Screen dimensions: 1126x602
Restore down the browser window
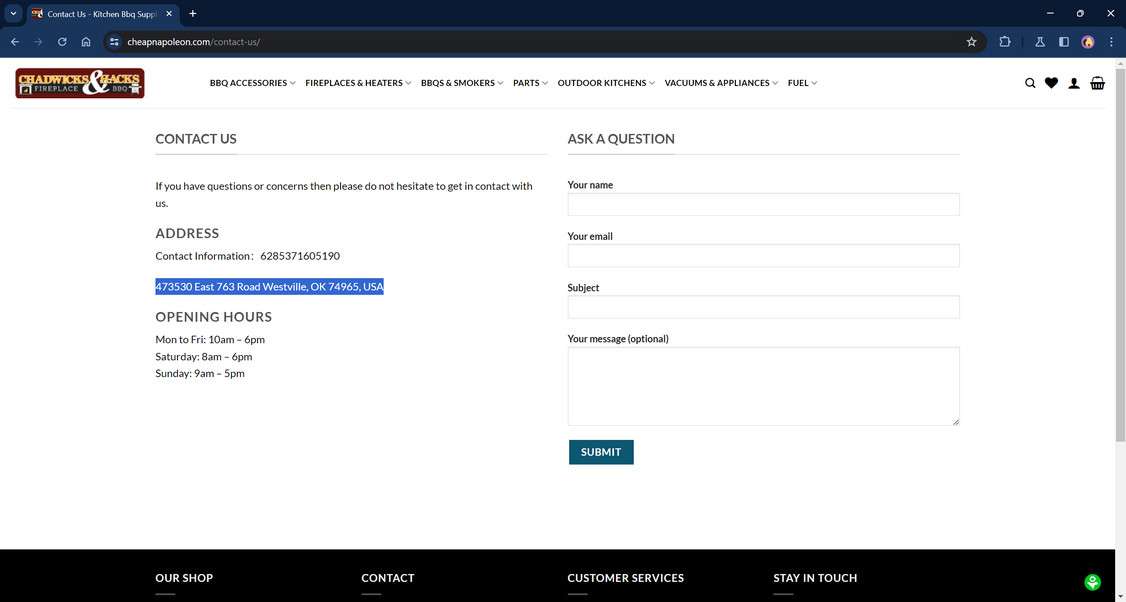[1080, 14]
